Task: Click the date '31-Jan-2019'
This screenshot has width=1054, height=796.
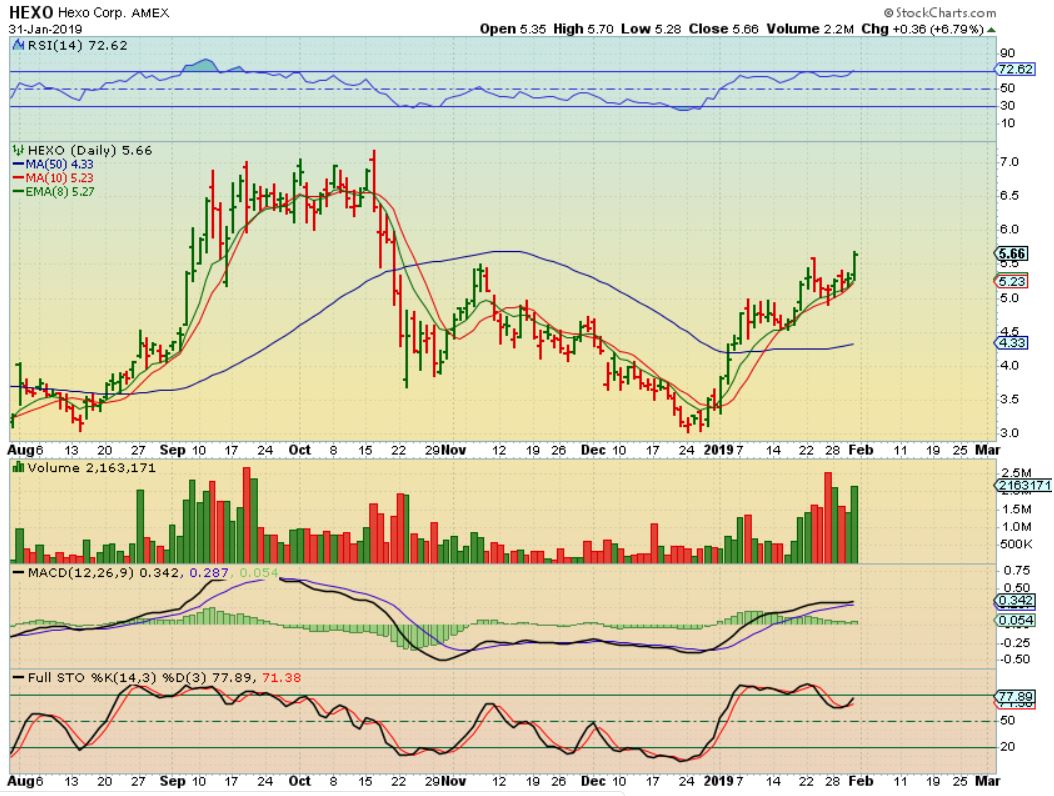Action: [x=45, y=29]
